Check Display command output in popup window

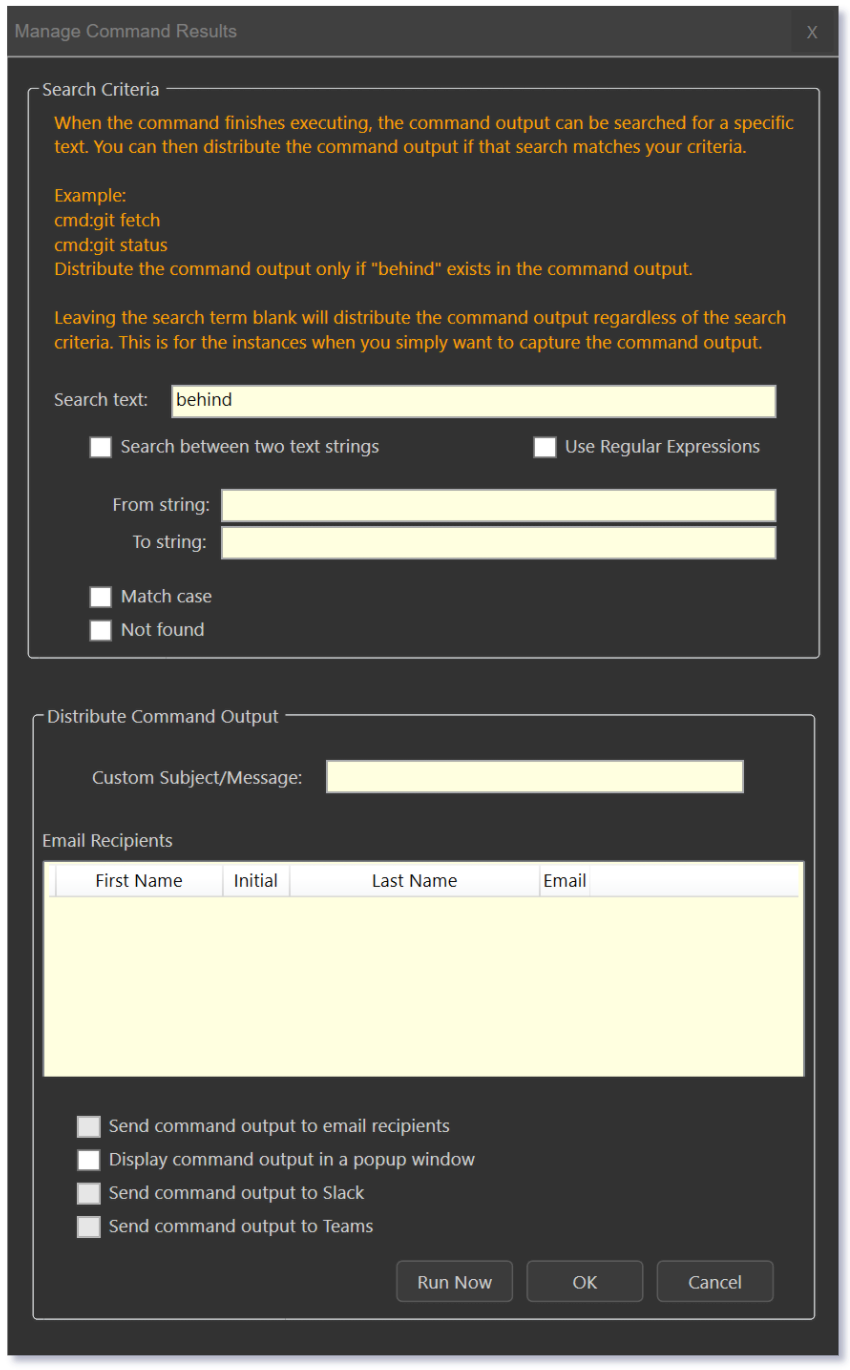(x=89, y=1160)
